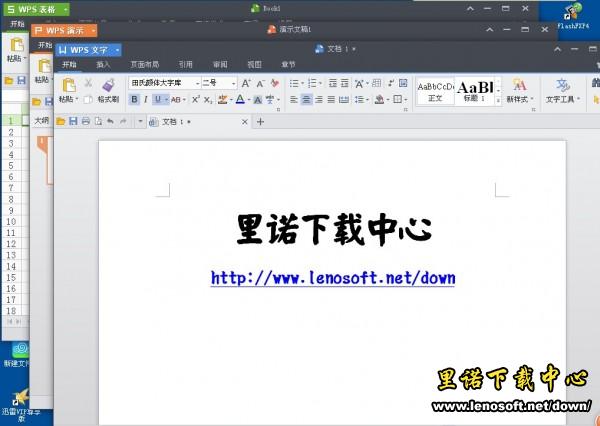Open the paragraph shading color picker
This screenshot has width=600, height=426.
tap(382, 100)
